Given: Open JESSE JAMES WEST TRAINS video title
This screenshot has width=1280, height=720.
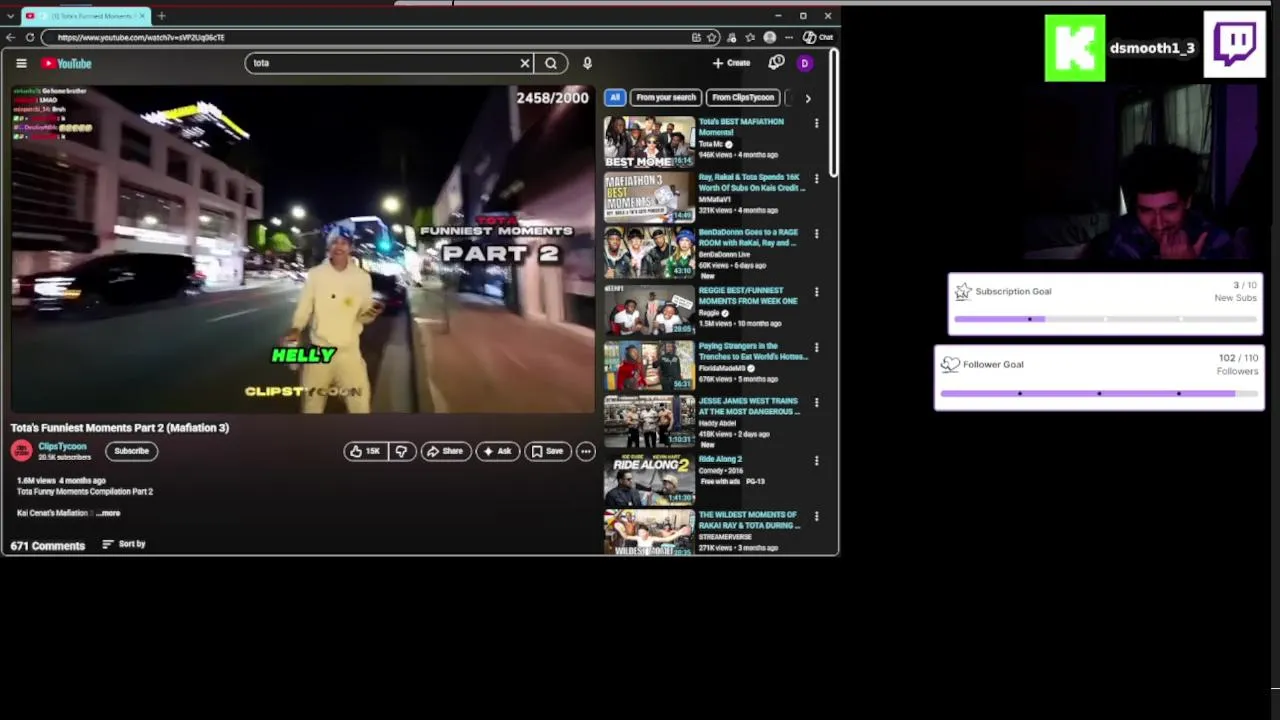Looking at the screenshot, I should 749,406.
